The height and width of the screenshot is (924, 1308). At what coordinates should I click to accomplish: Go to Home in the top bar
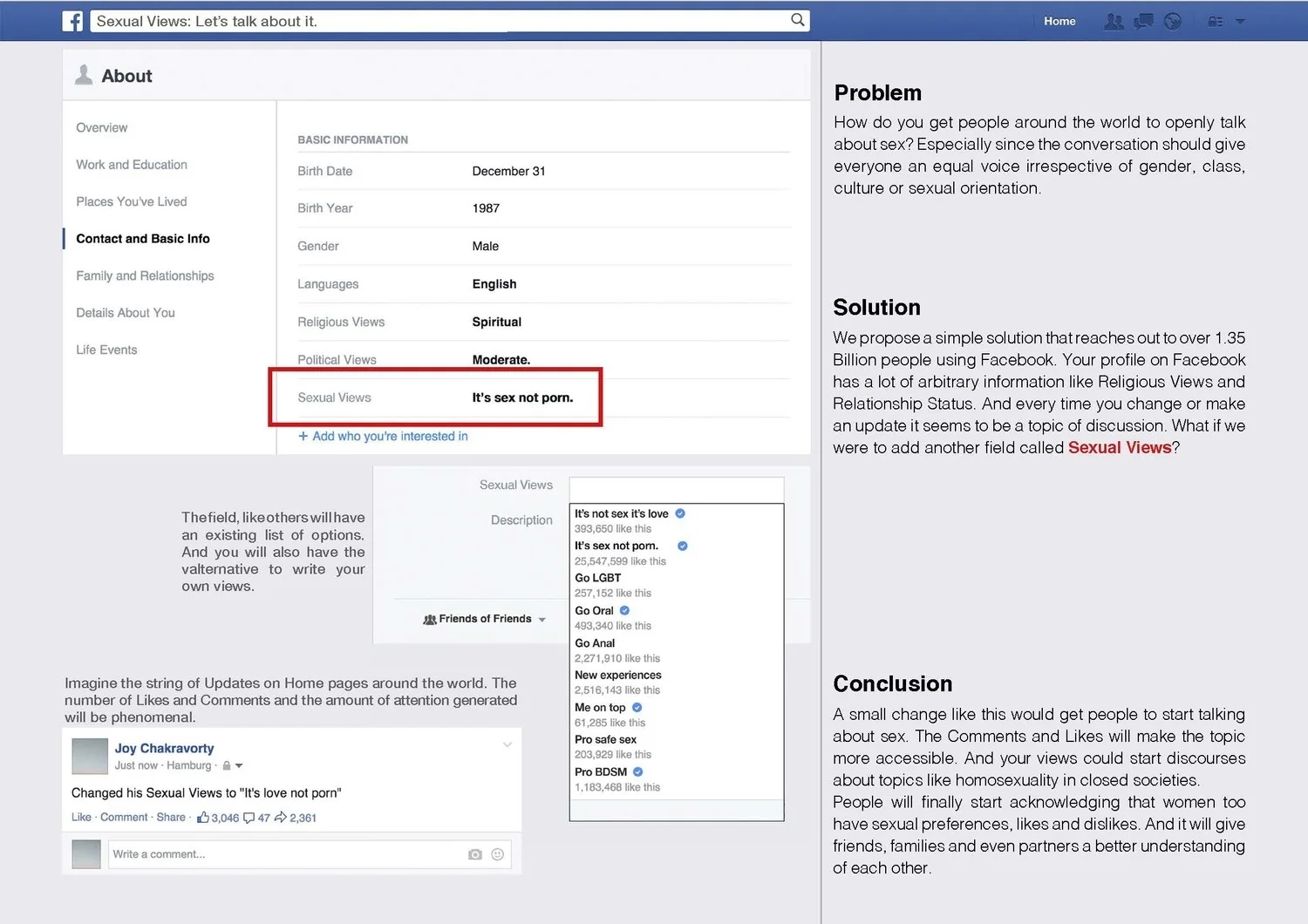click(x=1059, y=21)
